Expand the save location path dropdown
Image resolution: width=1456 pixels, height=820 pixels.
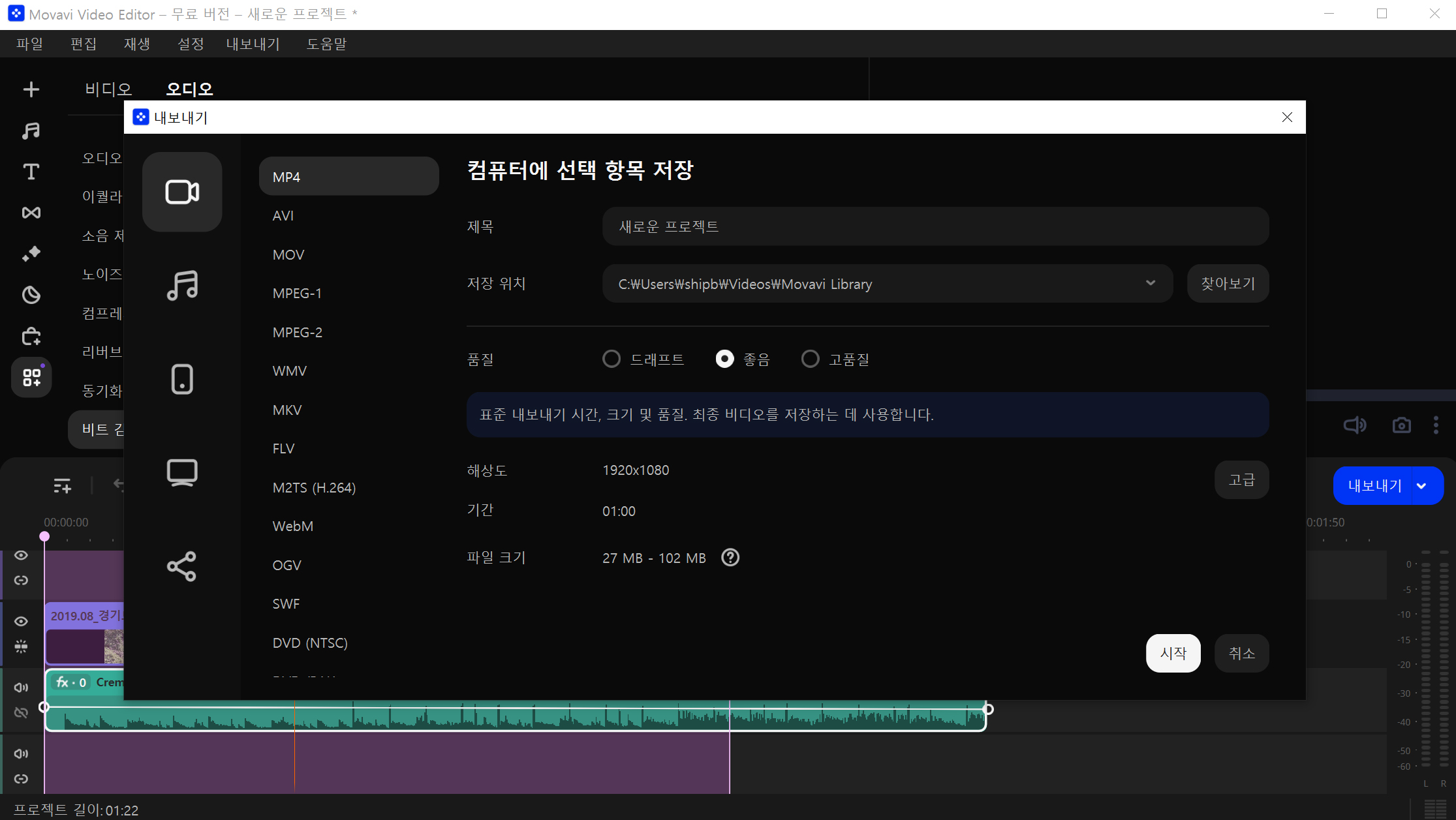click(x=1150, y=283)
